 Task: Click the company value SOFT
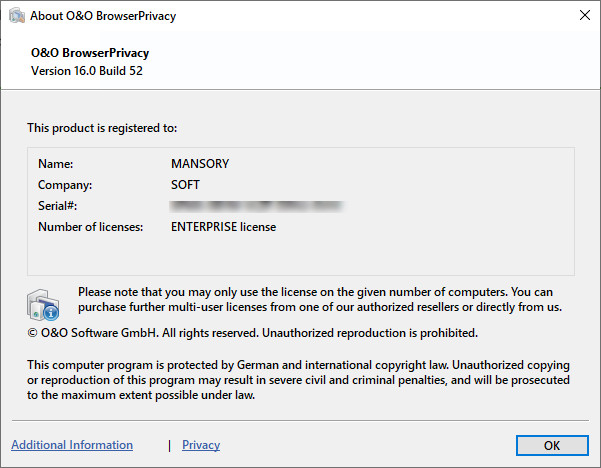click(x=186, y=185)
